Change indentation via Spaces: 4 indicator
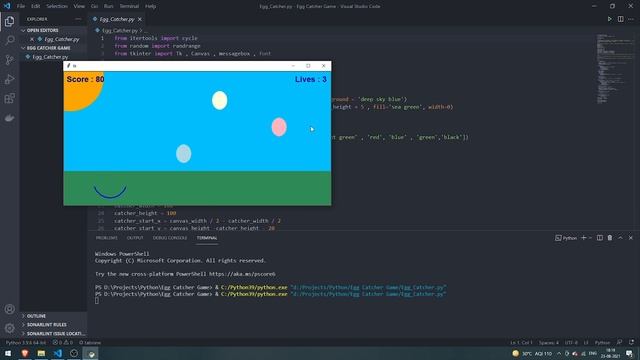Viewport: 640px width, 360px height. click(549, 343)
